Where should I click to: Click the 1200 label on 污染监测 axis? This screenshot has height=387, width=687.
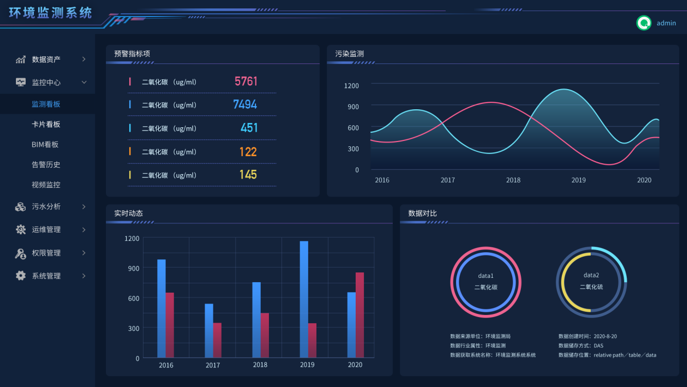point(351,85)
